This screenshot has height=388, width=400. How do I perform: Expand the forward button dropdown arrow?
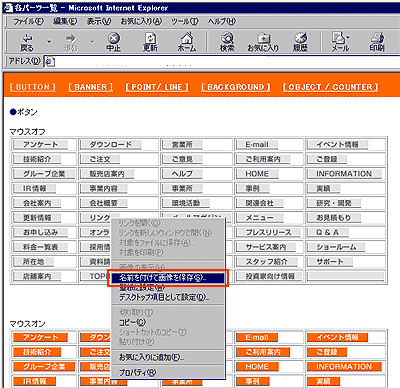92,42
